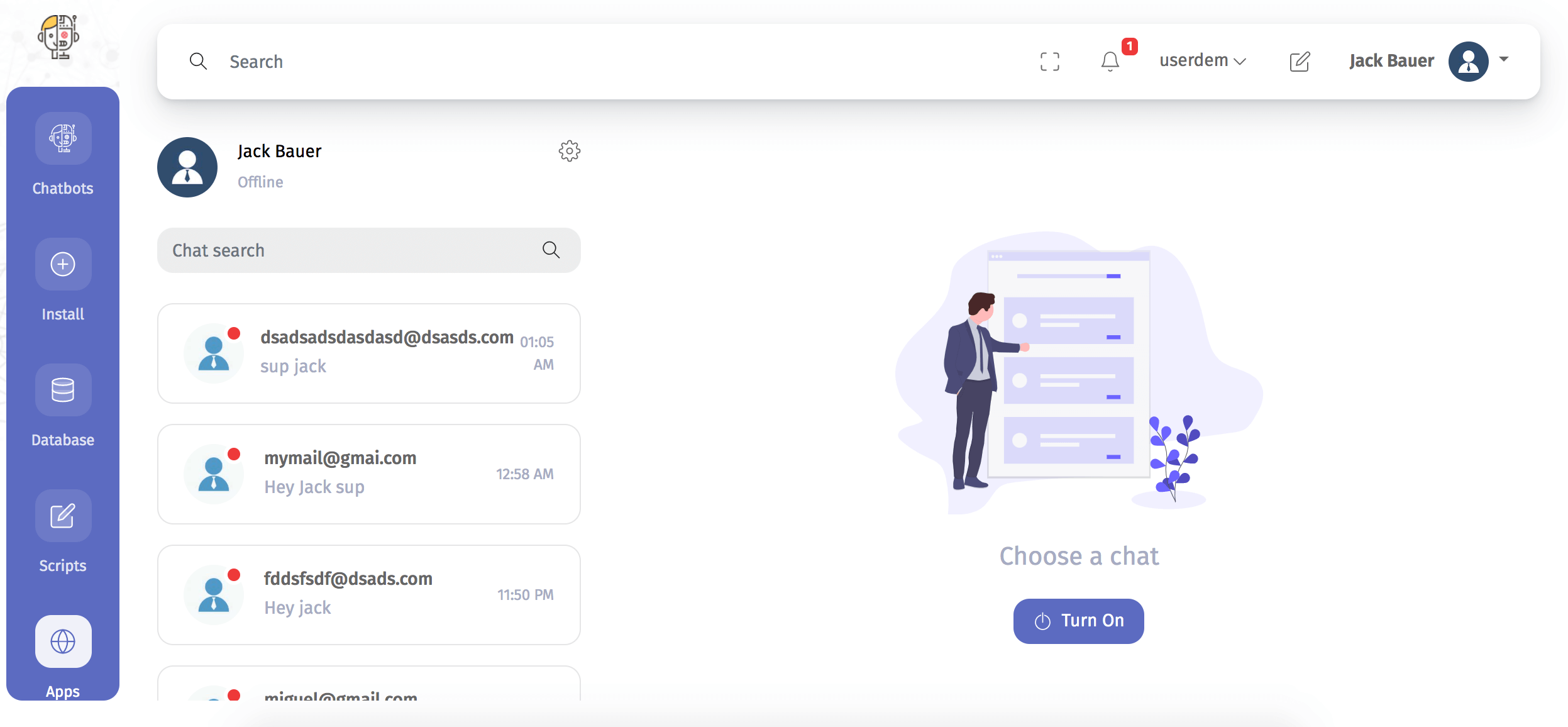The height and width of the screenshot is (727, 1568).
Task: Enable fullscreen mode toggle
Action: 1050,60
